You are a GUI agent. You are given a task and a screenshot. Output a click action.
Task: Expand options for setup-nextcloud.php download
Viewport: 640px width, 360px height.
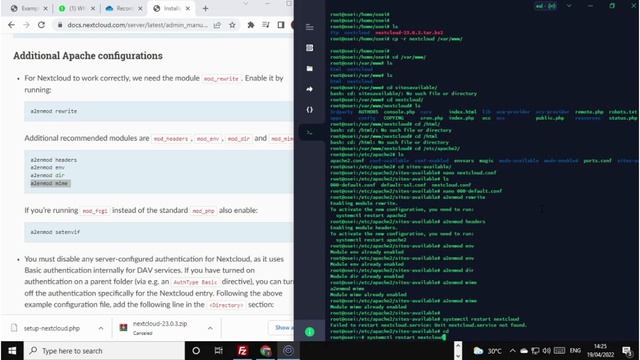(x=100, y=328)
